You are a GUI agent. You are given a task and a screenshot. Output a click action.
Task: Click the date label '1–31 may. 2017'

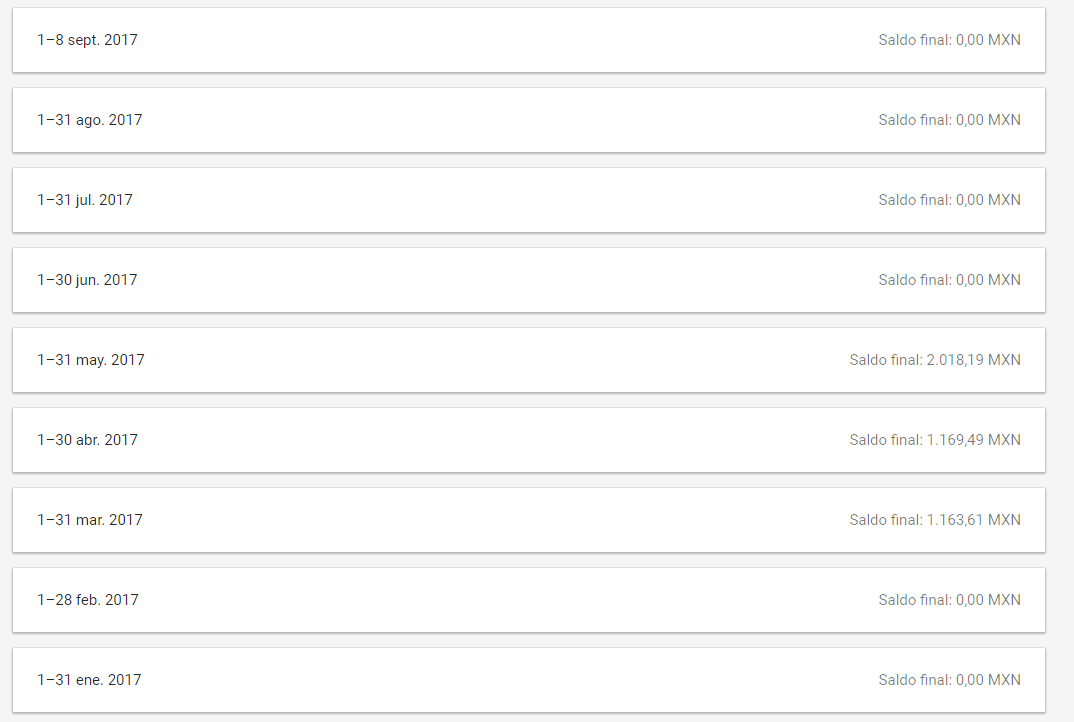90,360
